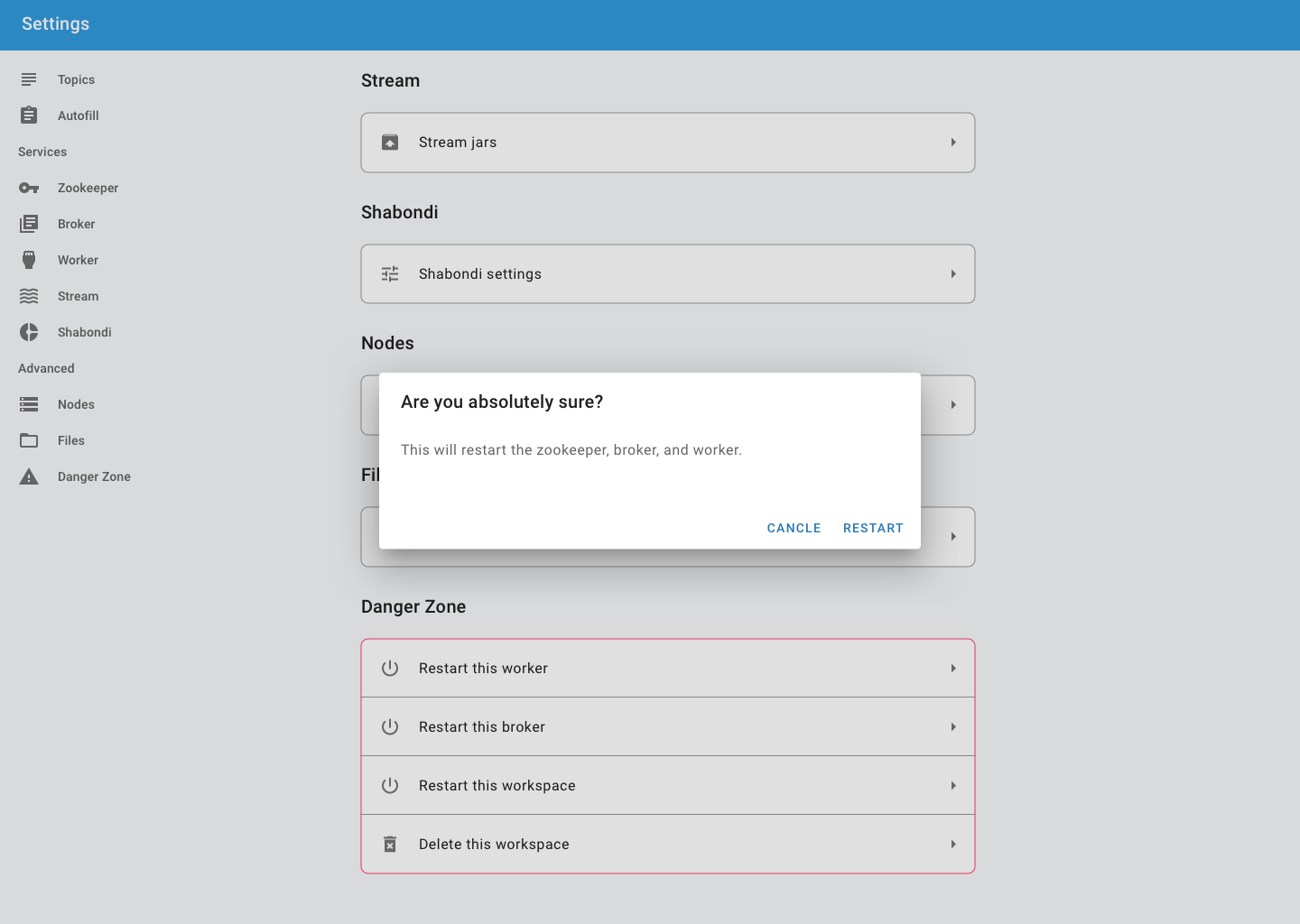The height and width of the screenshot is (924, 1300).
Task: Click the Shabondi section heading
Action: (x=400, y=212)
